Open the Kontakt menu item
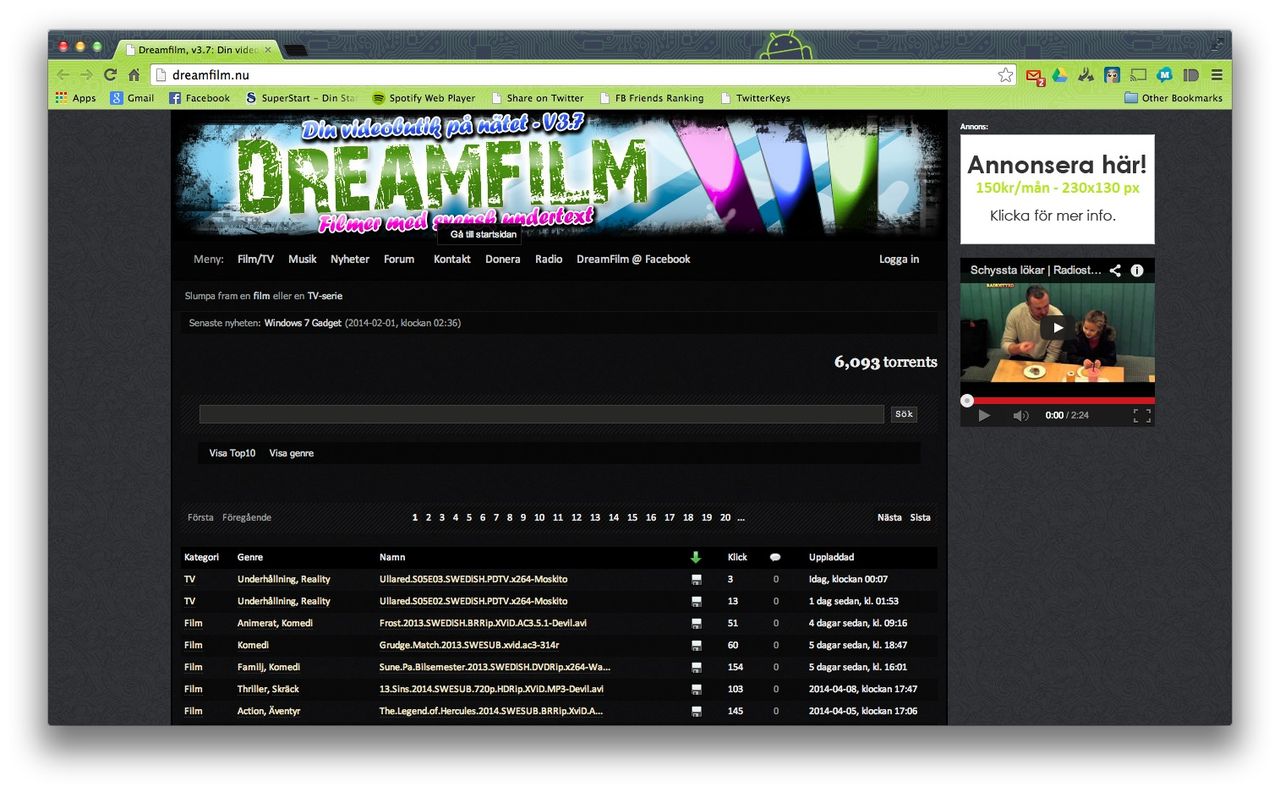The height and width of the screenshot is (792, 1280). tap(452, 259)
